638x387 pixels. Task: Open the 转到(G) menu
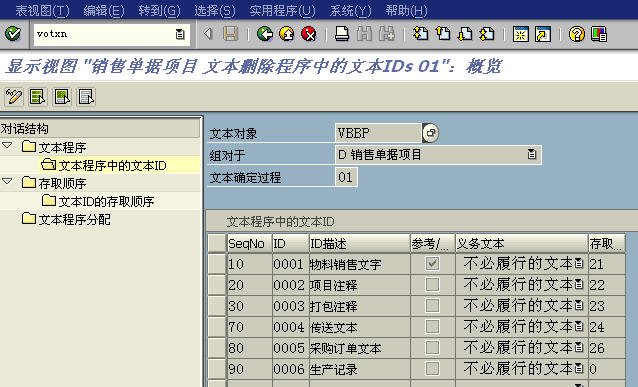tap(159, 10)
